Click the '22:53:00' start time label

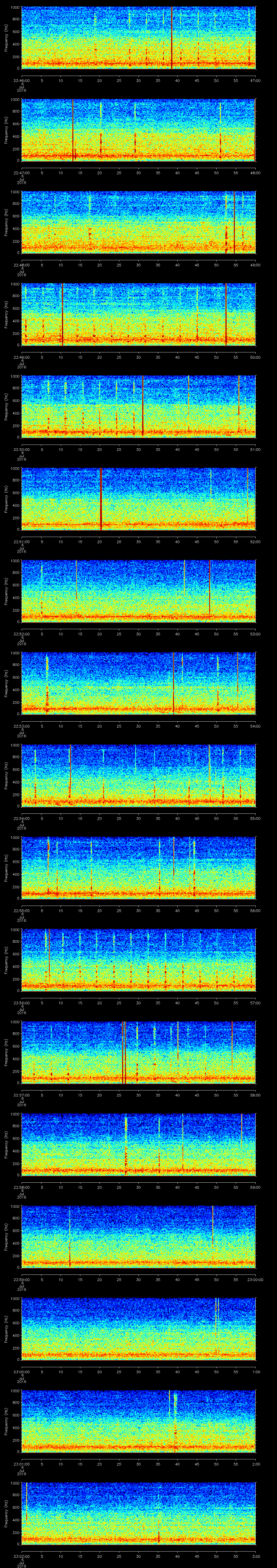point(22,726)
